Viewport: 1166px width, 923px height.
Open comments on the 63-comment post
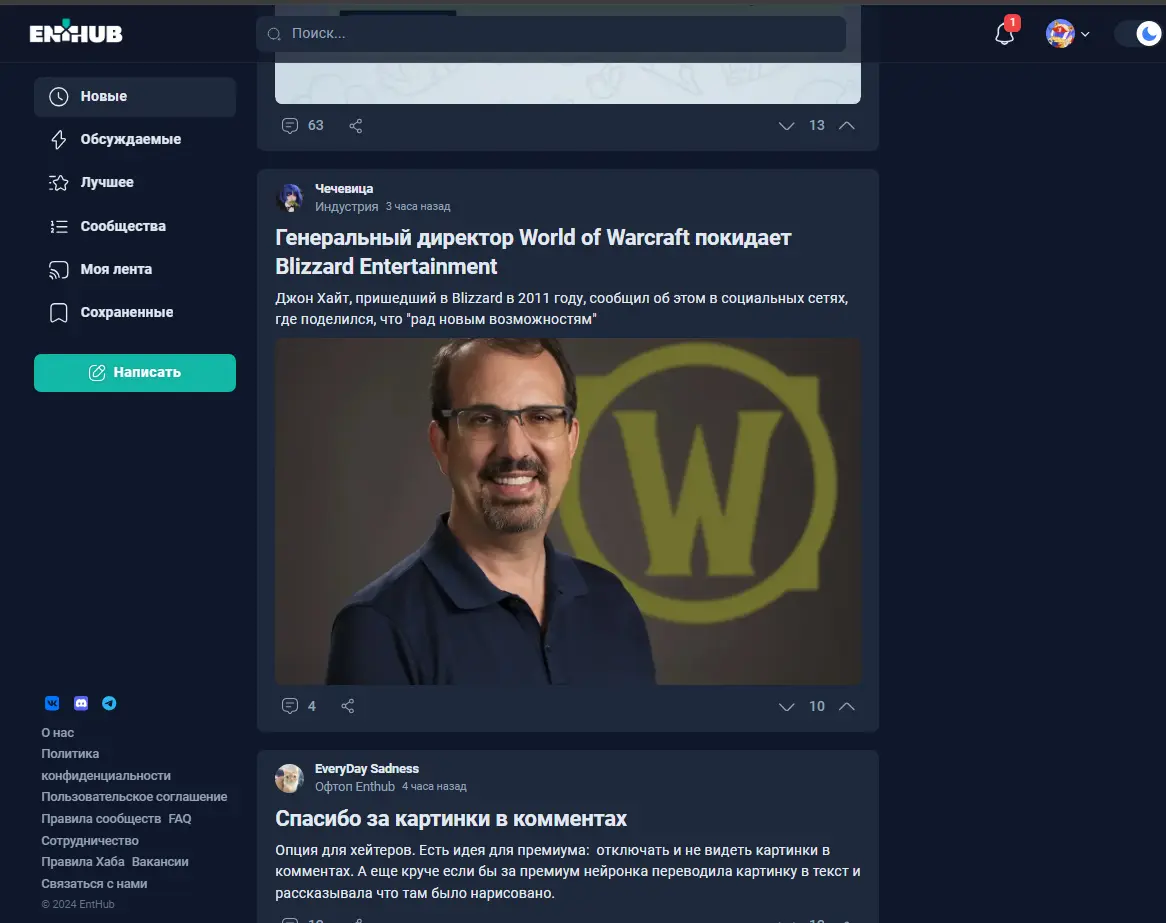[x=303, y=126]
